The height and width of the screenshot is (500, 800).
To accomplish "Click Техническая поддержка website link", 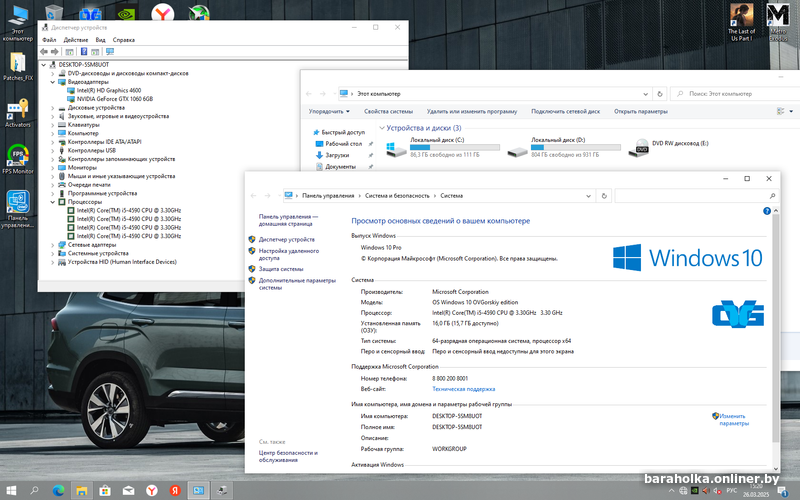I will pos(463,389).
